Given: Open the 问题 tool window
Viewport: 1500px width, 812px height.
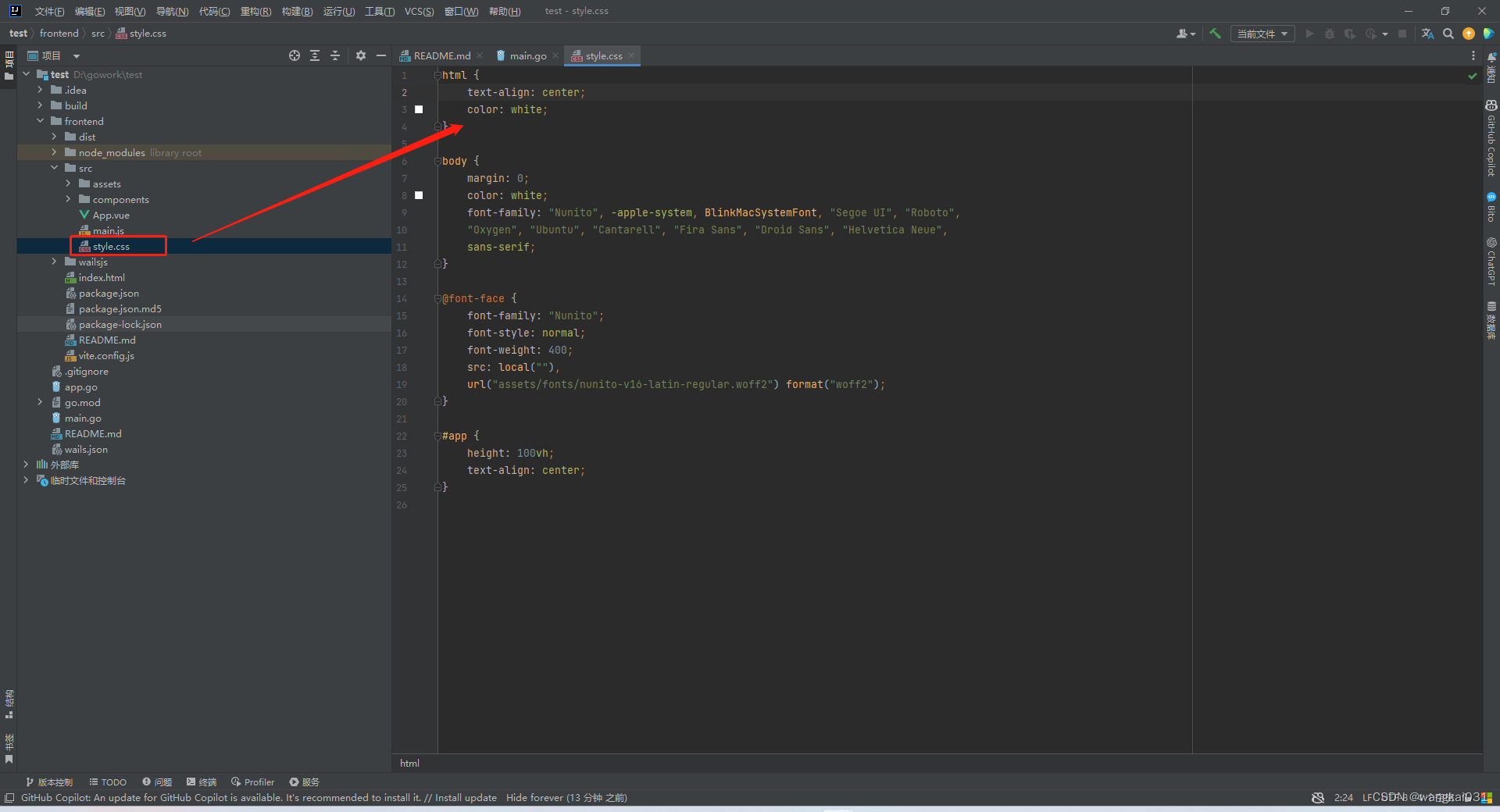Looking at the screenshot, I should point(157,782).
